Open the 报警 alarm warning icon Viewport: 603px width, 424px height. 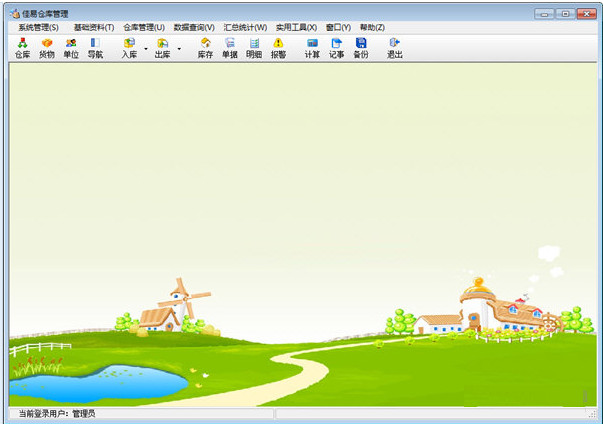point(278,48)
